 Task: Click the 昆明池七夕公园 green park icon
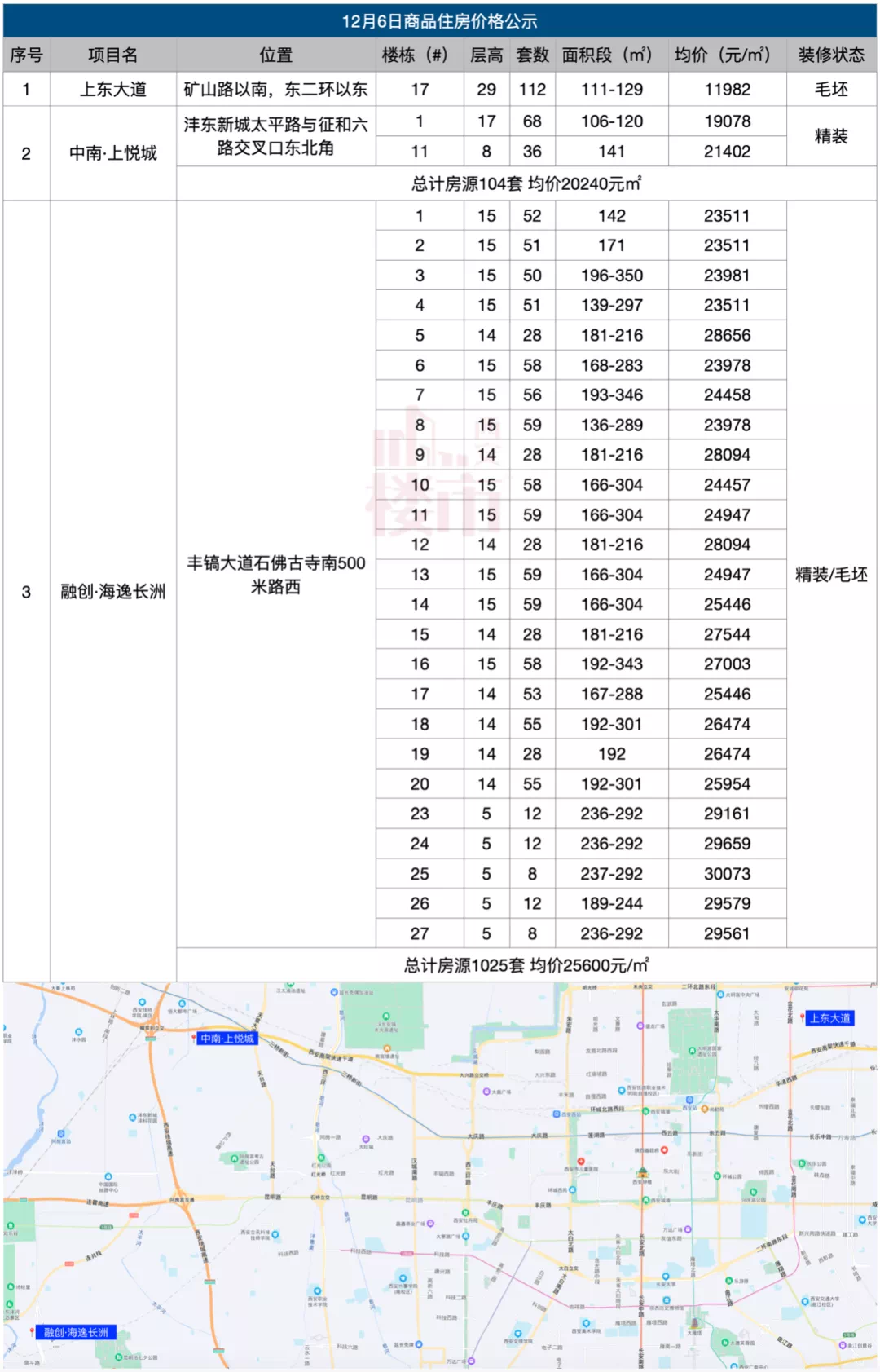[x=118, y=1357]
